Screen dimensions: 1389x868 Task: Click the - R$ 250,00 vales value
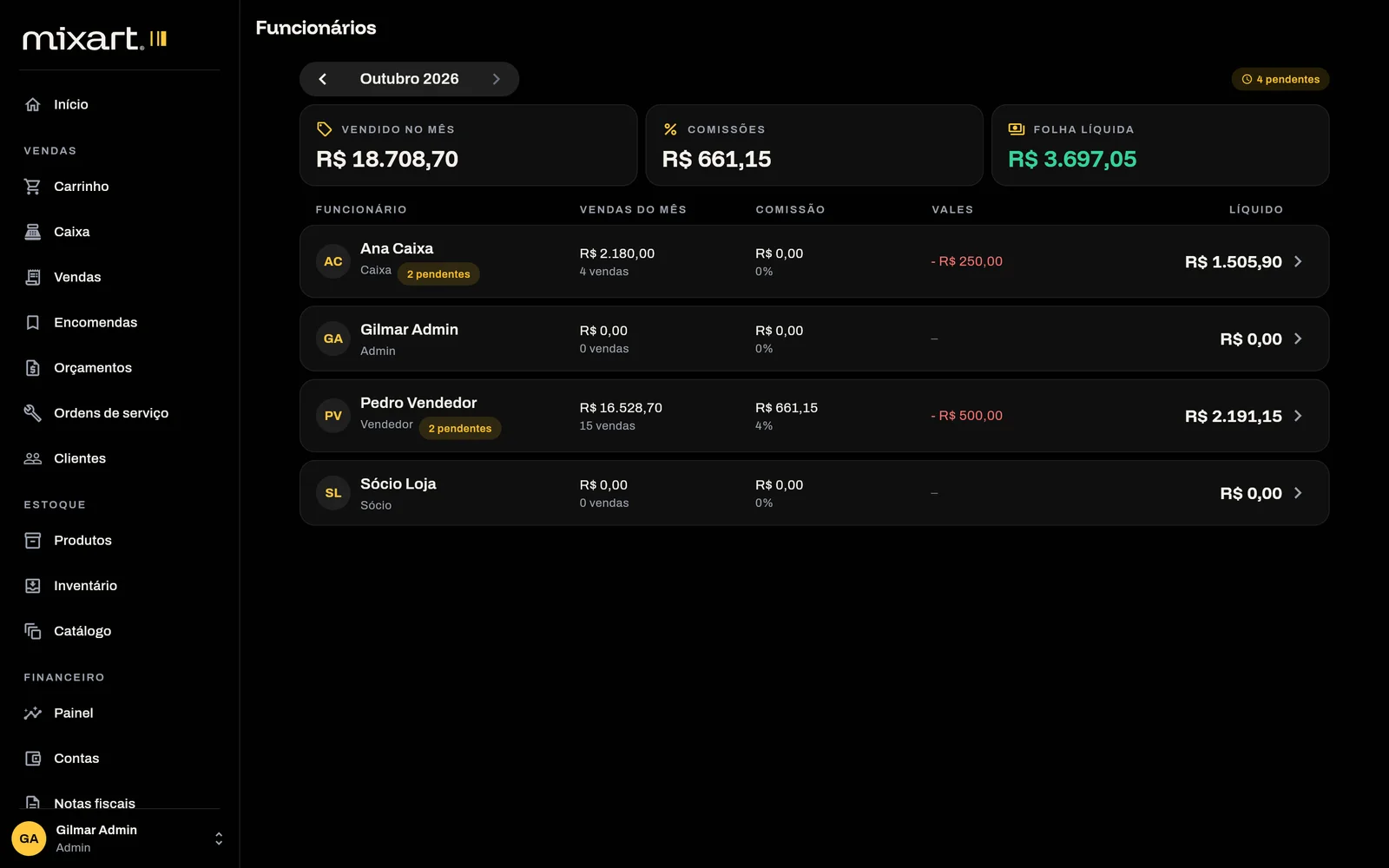coord(967,261)
